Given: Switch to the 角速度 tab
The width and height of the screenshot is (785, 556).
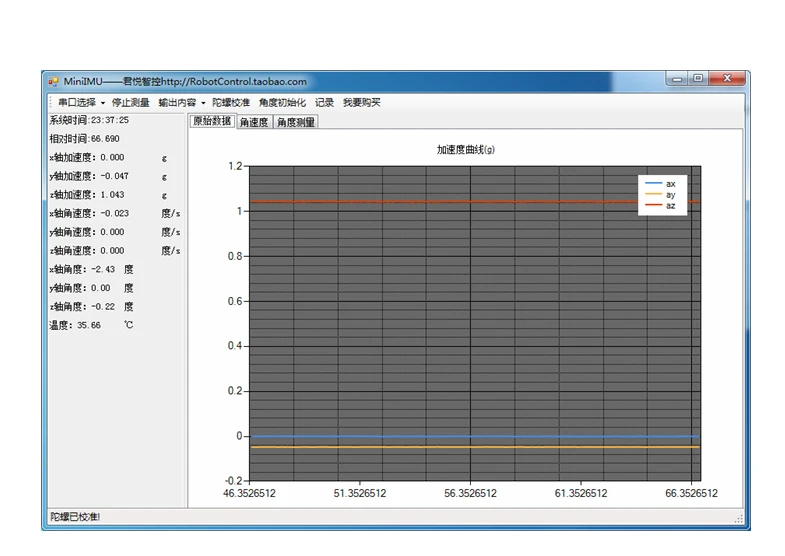Looking at the screenshot, I should tap(254, 122).
